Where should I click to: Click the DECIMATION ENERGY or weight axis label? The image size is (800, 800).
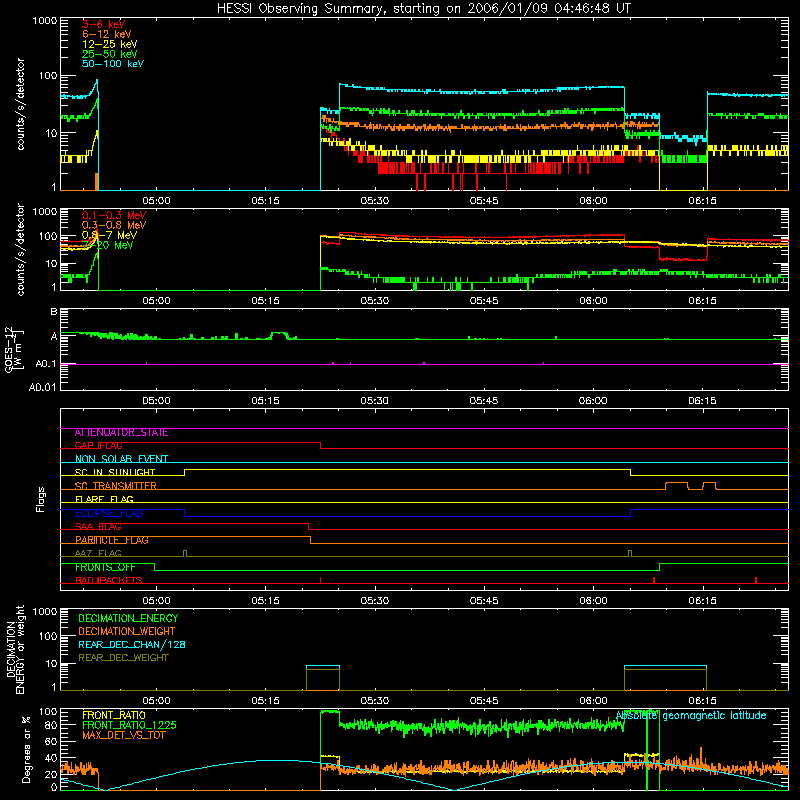coord(16,649)
